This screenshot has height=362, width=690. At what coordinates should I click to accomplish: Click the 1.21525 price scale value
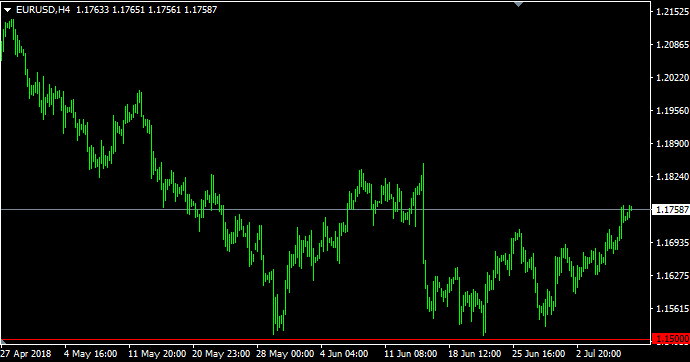(x=672, y=12)
